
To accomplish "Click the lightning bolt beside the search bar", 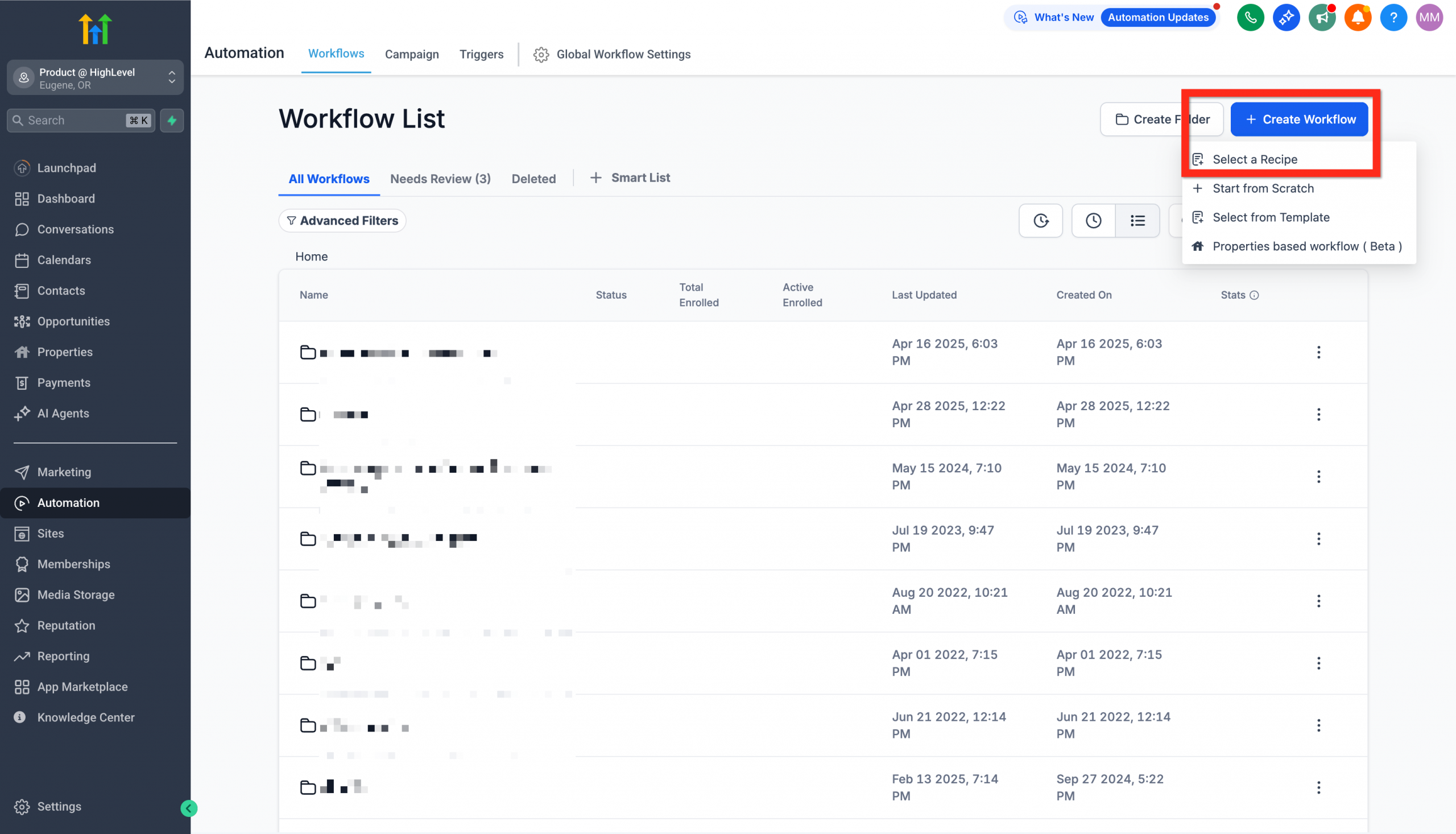I will 172,120.
